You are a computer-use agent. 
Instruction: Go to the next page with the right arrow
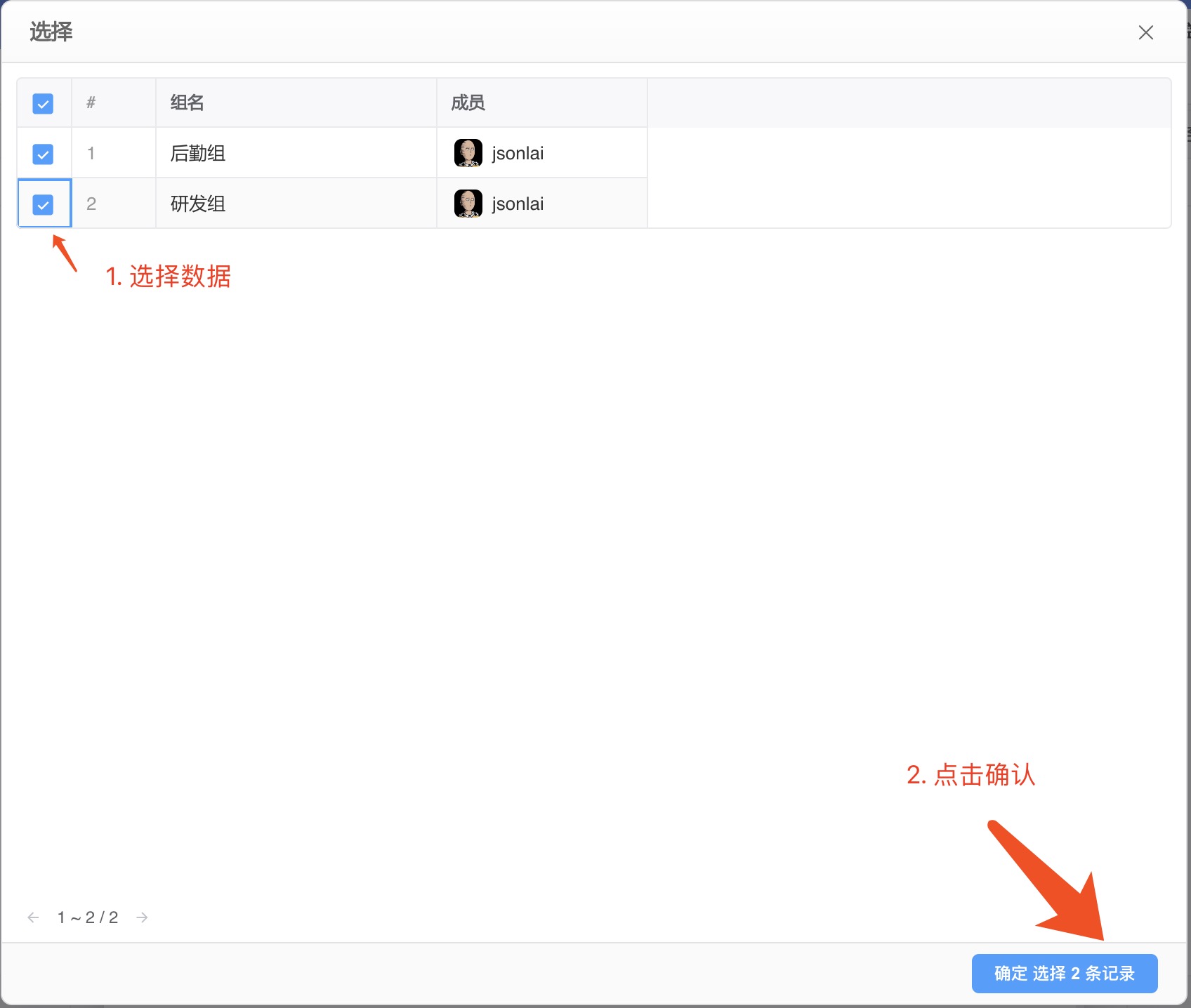pos(143,917)
